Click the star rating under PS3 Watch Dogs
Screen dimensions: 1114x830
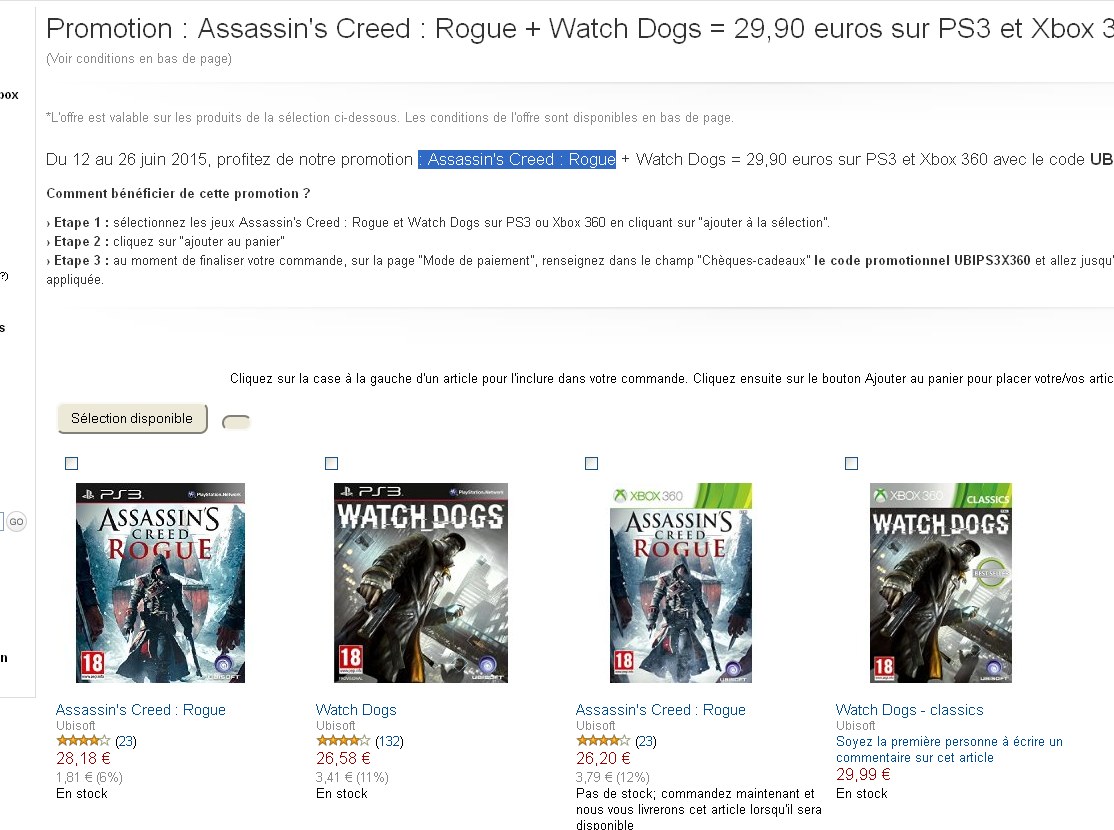tap(343, 740)
